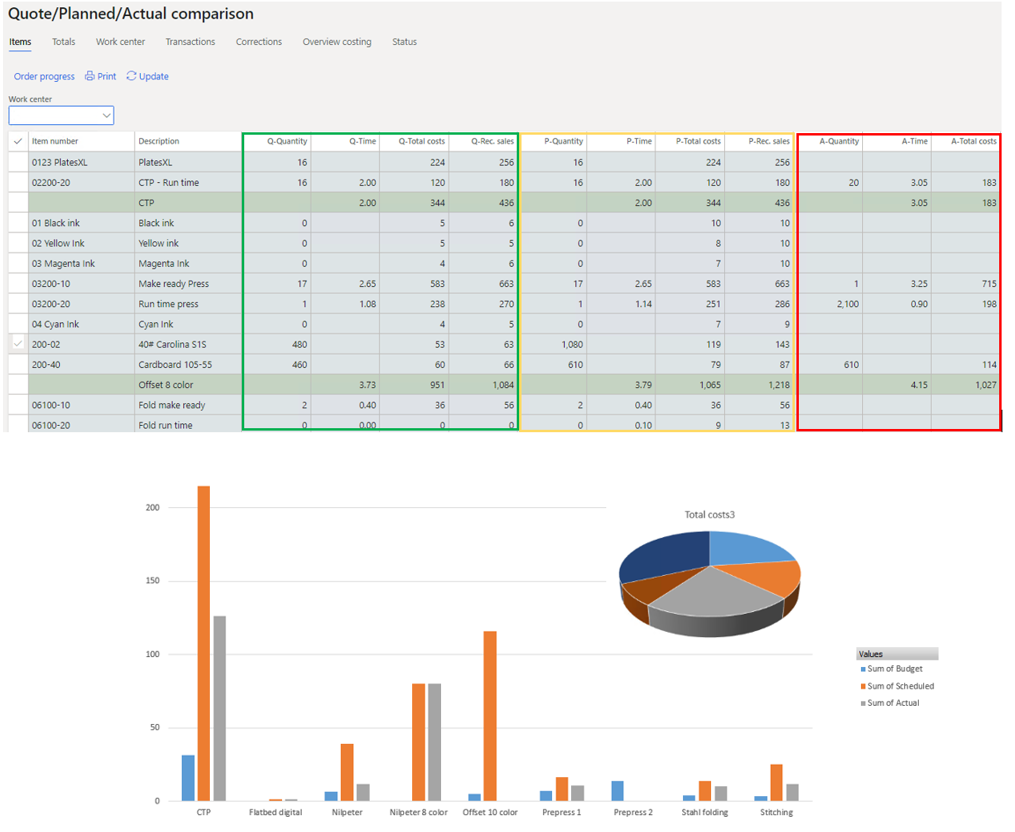The image size is (1015, 832).
Task: Check the row checkbox for 0123 PlatesXL
Action: pos(17,161)
